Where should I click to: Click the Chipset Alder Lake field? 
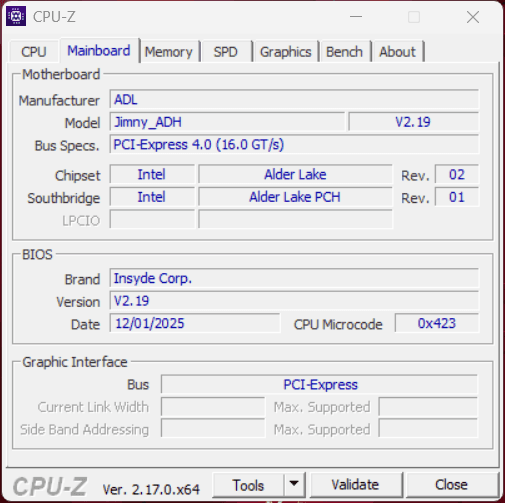[295, 174]
